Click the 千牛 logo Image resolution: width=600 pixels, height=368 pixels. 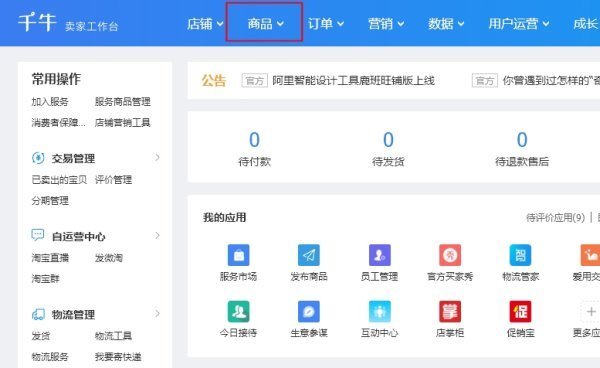click(x=37, y=22)
